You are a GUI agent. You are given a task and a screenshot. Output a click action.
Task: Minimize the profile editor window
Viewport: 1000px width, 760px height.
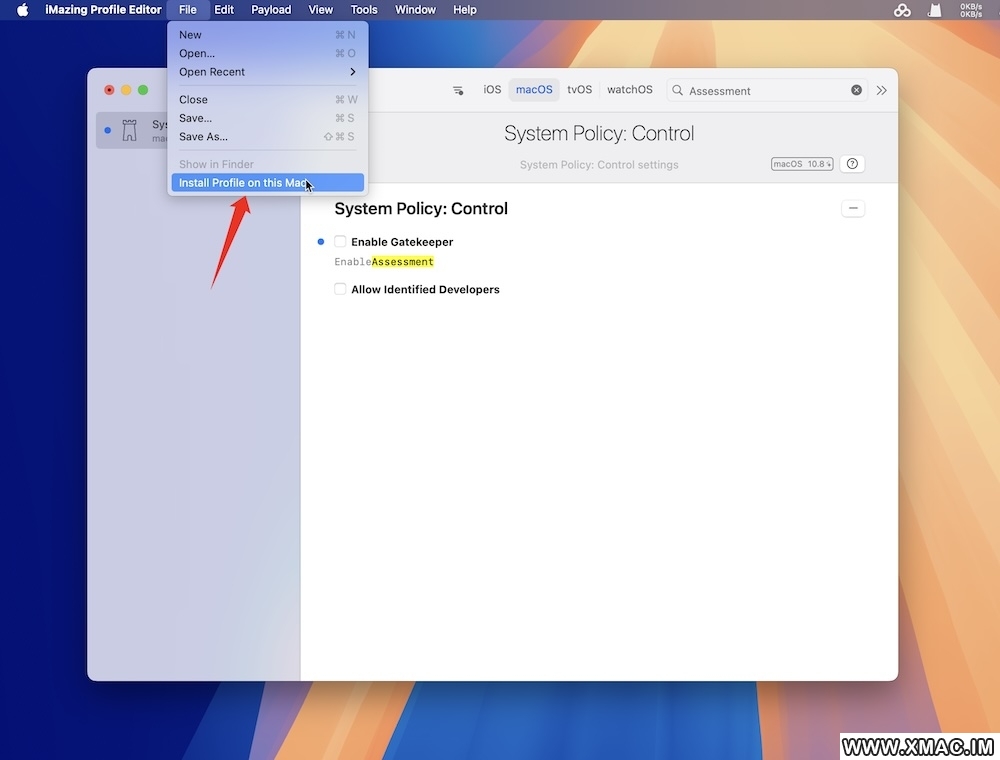126,90
